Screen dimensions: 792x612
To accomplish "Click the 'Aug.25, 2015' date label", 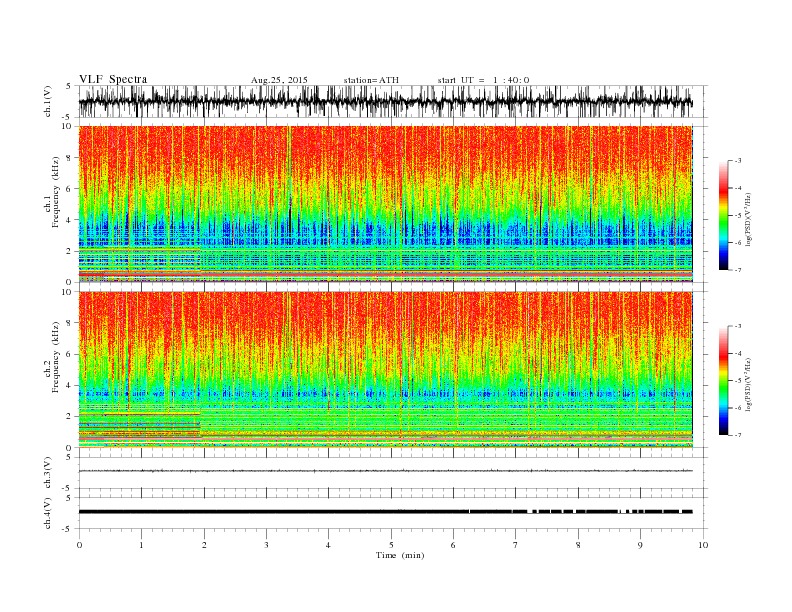I will (x=279, y=80).
